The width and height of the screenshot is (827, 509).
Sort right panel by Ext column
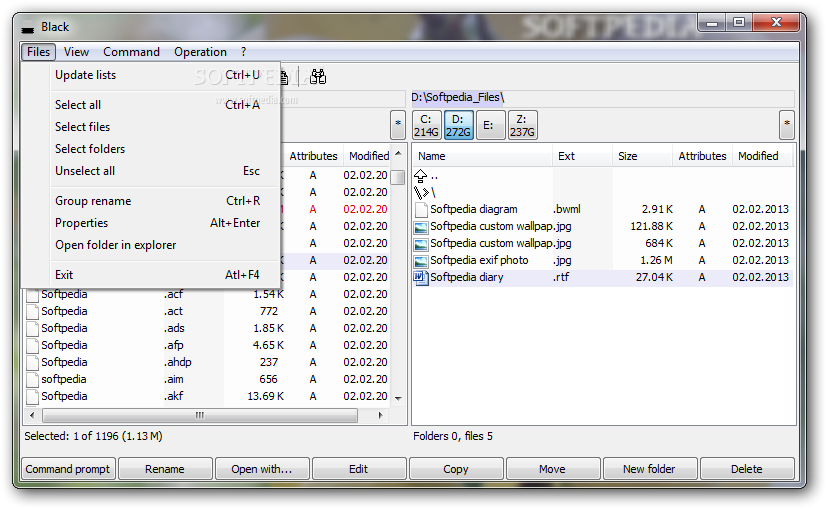582,156
